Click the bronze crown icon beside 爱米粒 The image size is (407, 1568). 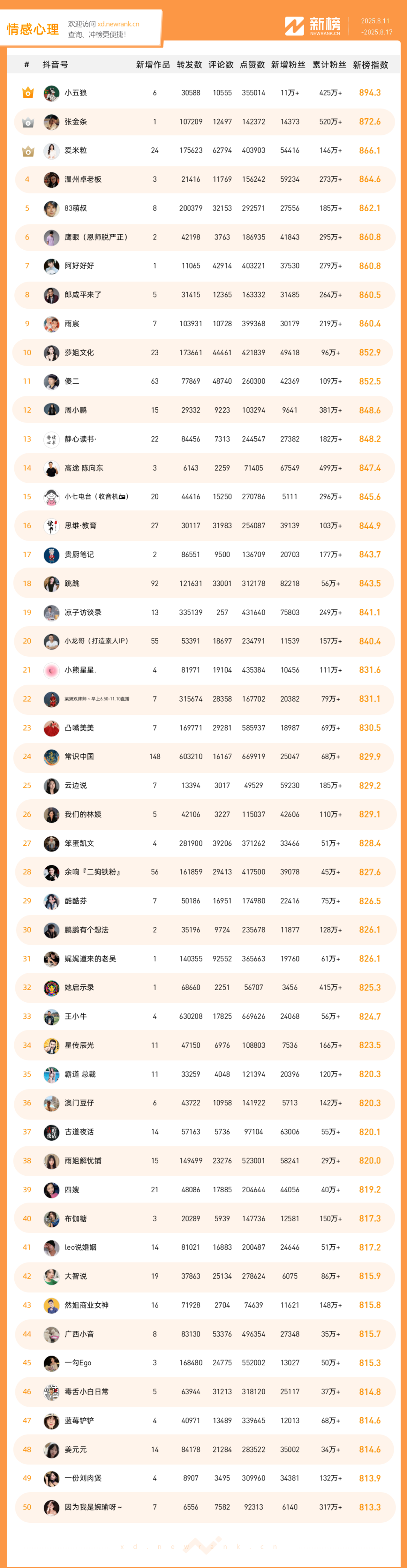click(x=28, y=151)
